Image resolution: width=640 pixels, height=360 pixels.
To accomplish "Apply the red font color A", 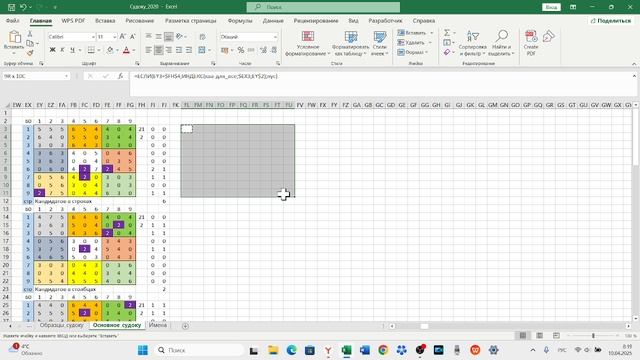I will click(x=126, y=50).
